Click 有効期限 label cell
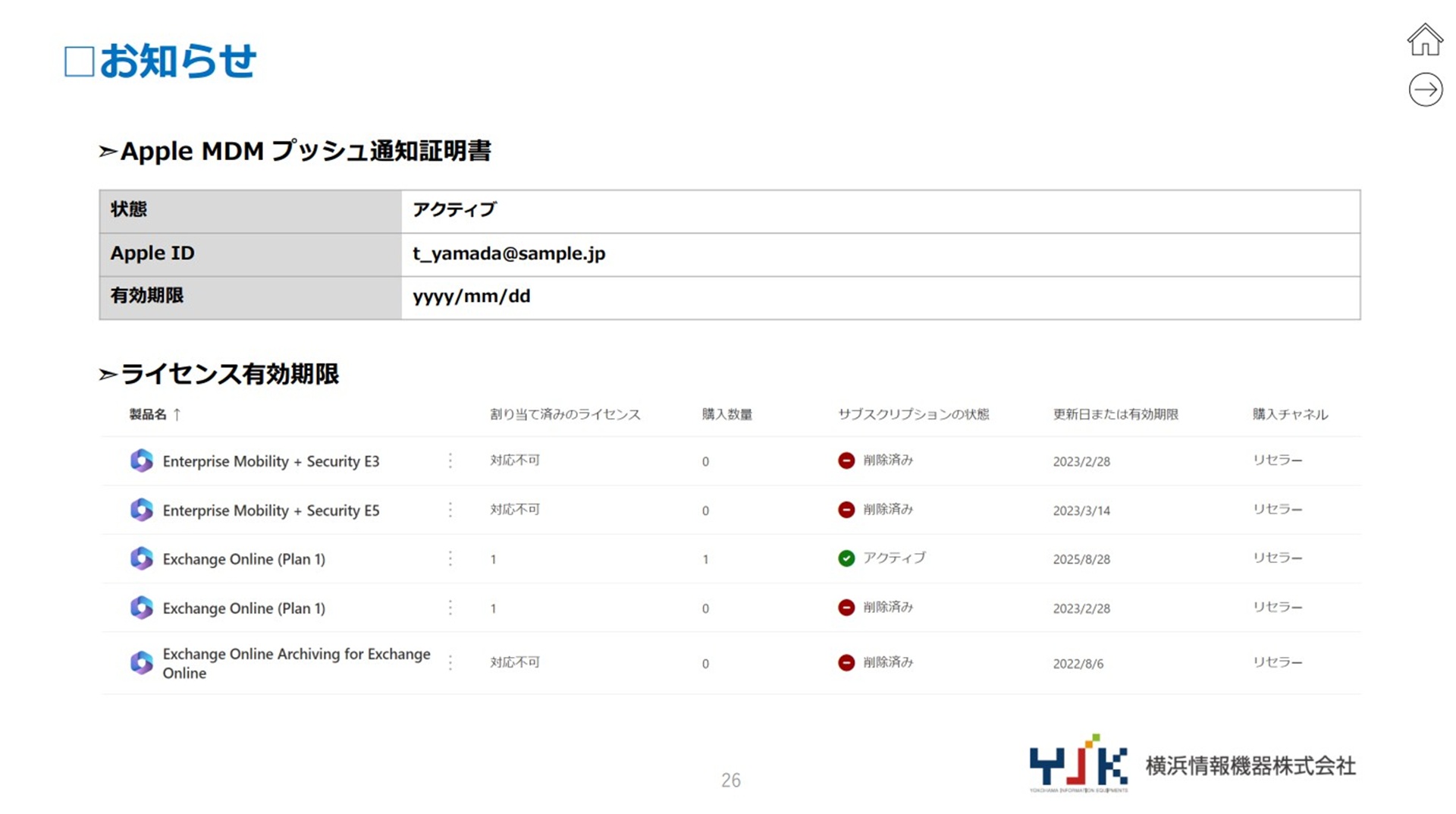1456x814 pixels. 250,297
